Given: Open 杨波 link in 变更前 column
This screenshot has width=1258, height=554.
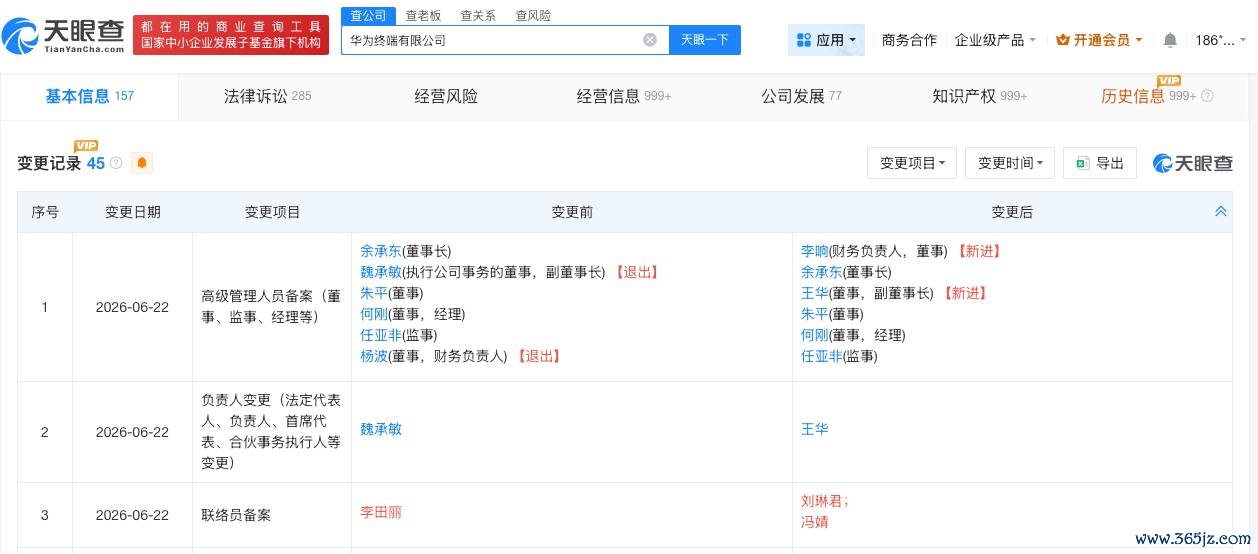Looking at the screenshot, I should pyautogui.click(x=374, y=356).
